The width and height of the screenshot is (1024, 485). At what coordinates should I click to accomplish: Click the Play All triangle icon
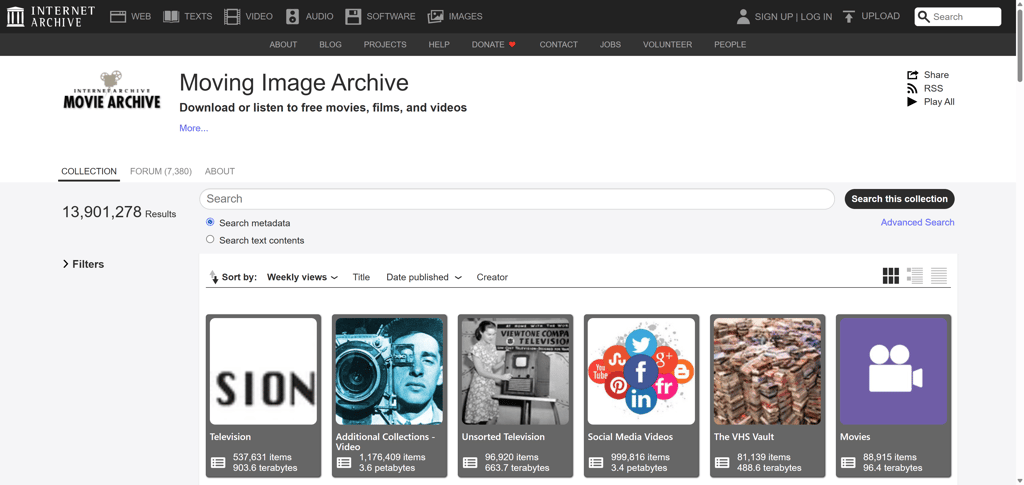pos(912,102)
